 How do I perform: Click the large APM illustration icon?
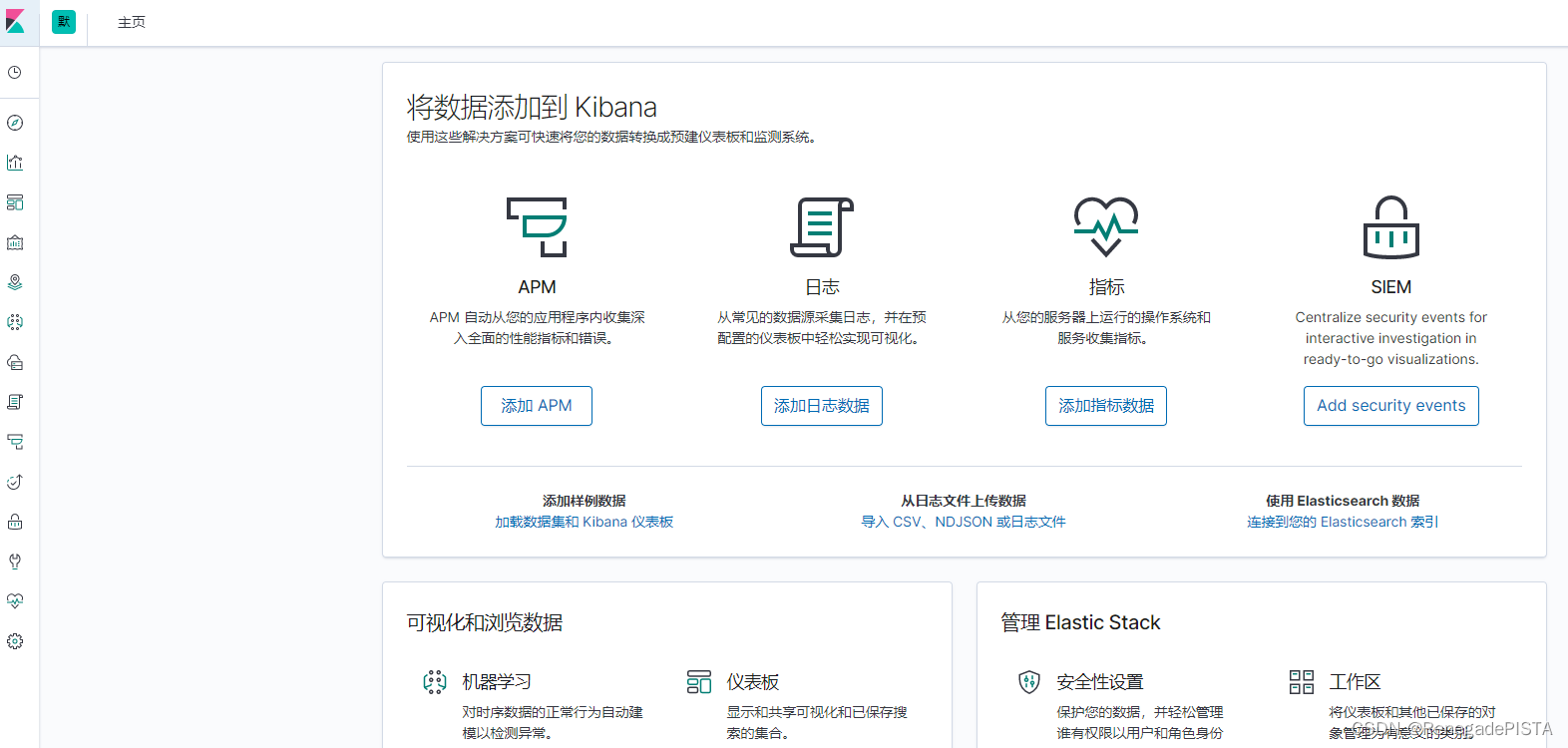pyautogui.click(x=537, y=227)
